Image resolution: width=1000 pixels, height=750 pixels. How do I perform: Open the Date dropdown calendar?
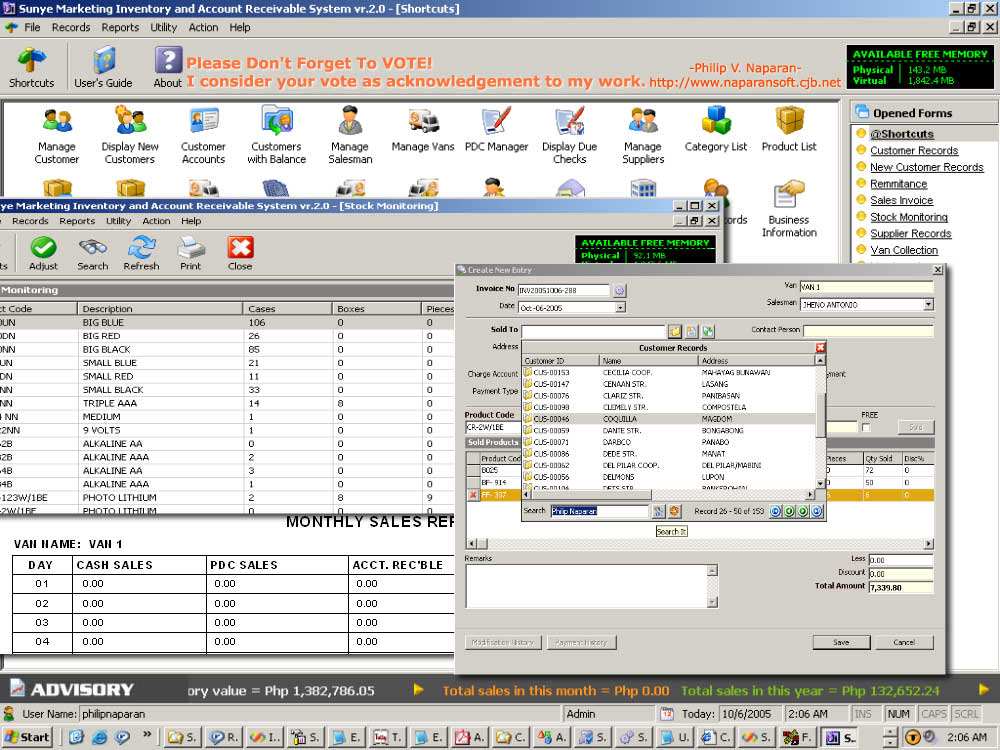tap(620, 307)
